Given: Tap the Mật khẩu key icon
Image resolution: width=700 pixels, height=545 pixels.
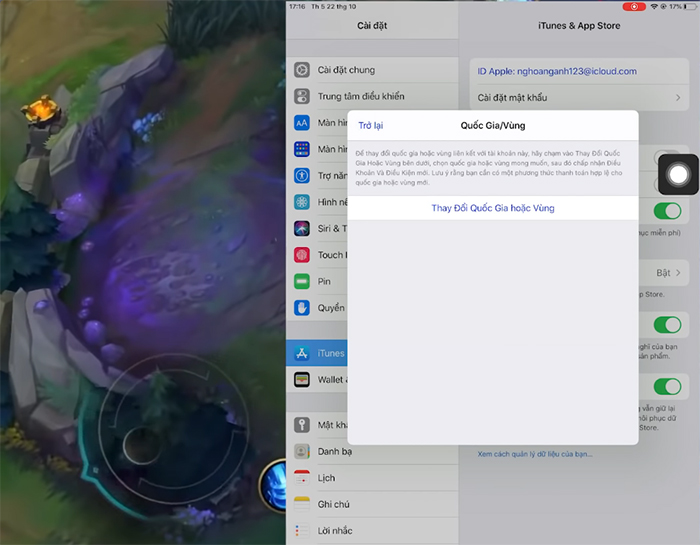Looking at the screenshot, I should pyautogui.click(x=302, y=424).
